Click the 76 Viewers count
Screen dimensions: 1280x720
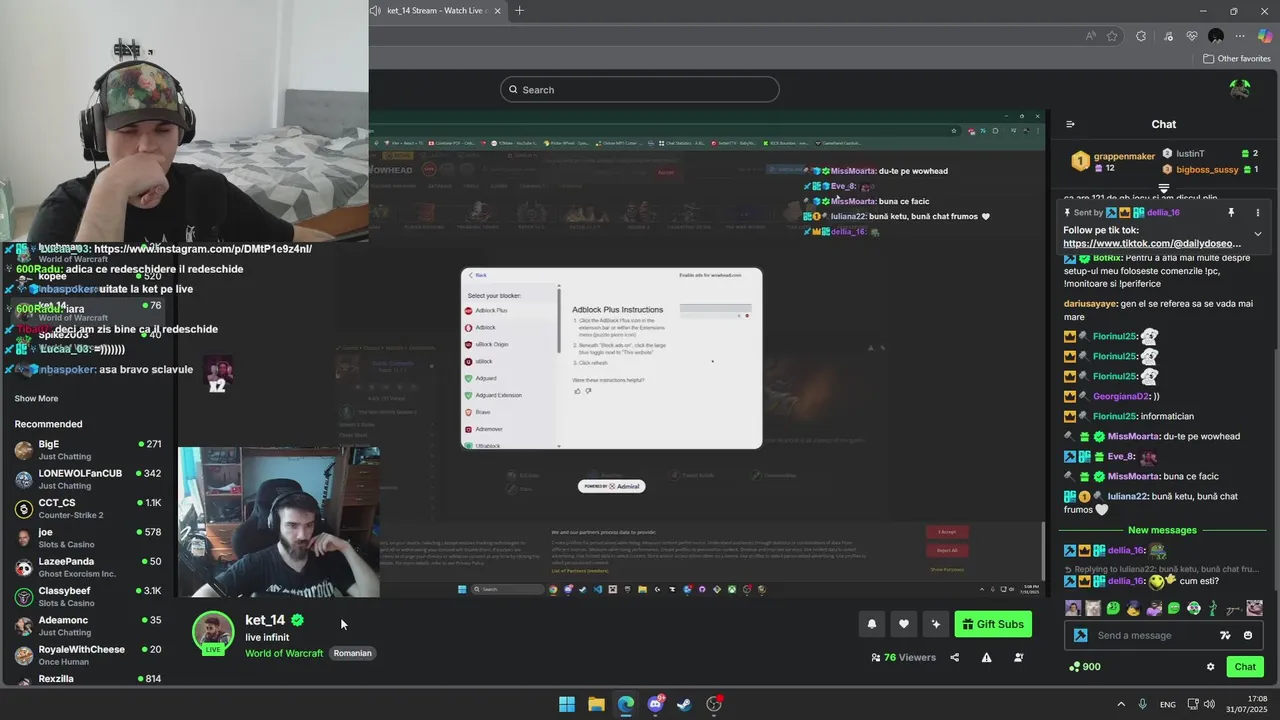point(903,657)
